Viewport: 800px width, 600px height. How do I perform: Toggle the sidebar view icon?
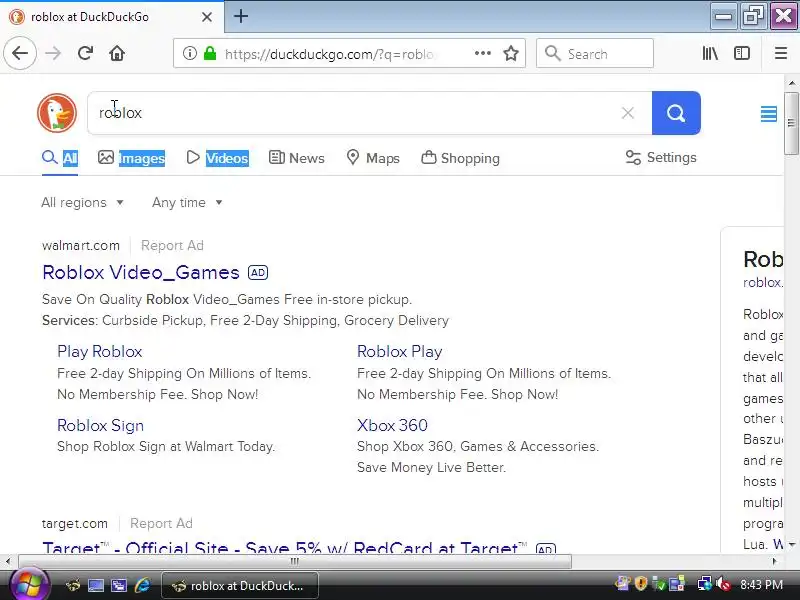742,53
